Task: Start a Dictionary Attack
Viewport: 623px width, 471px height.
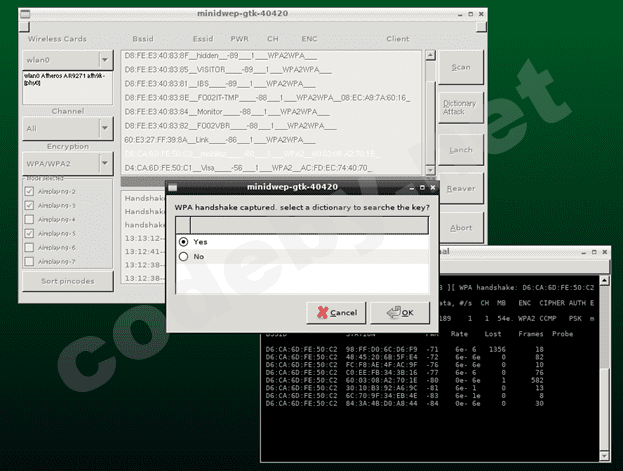Action: point(460,108)
